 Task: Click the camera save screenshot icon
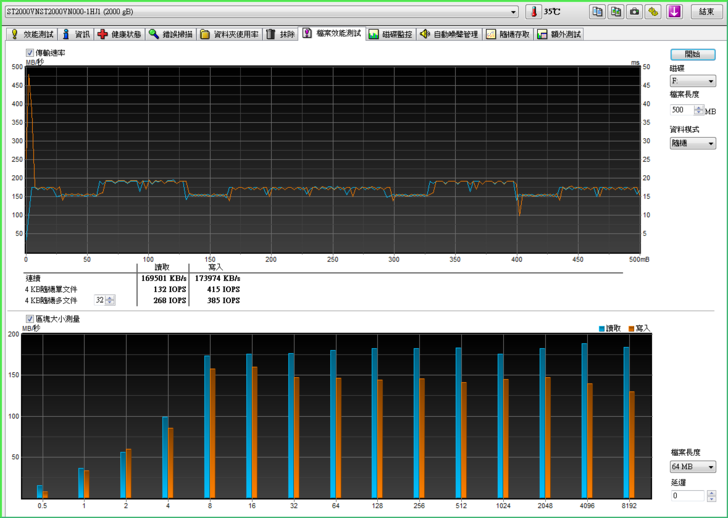634,11
